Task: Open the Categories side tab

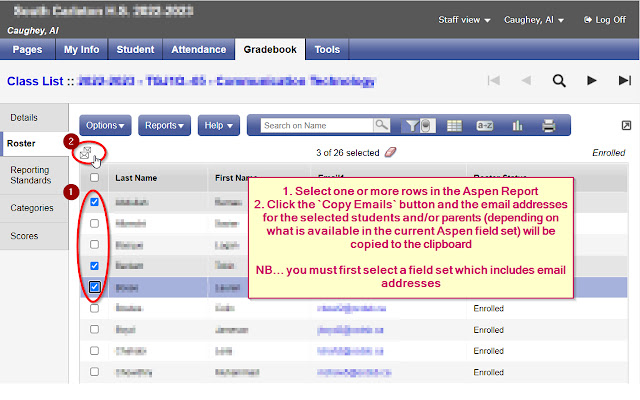Action: [x=34, y=208]
